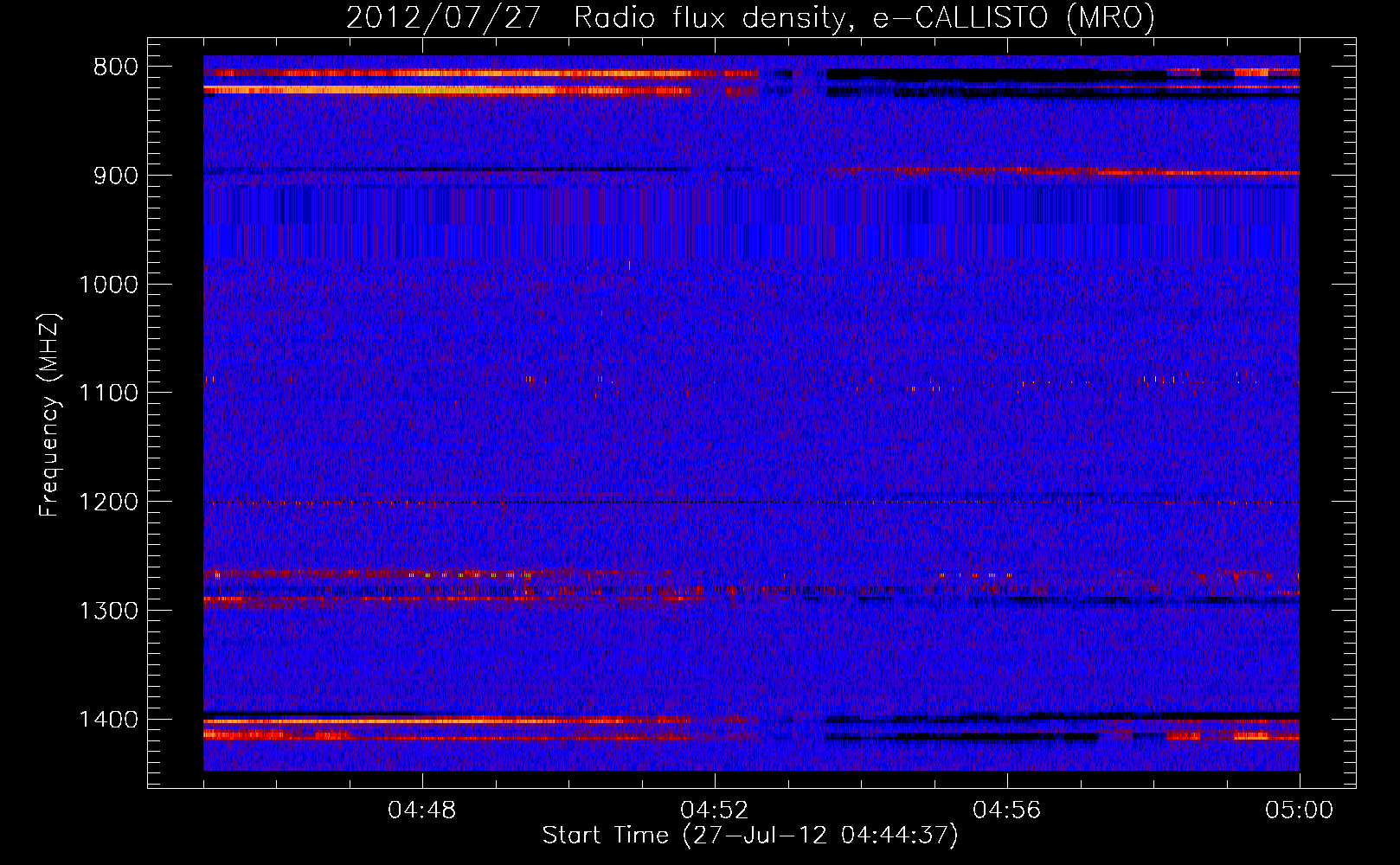This screenshot has width=1400, height=865.
Task: Select the 800 frequency tick label
Action: [115, 67]
